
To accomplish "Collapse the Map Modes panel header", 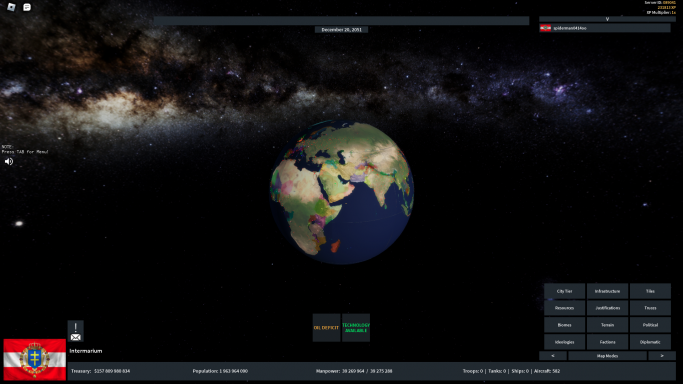I will click(x=607, y=356).
